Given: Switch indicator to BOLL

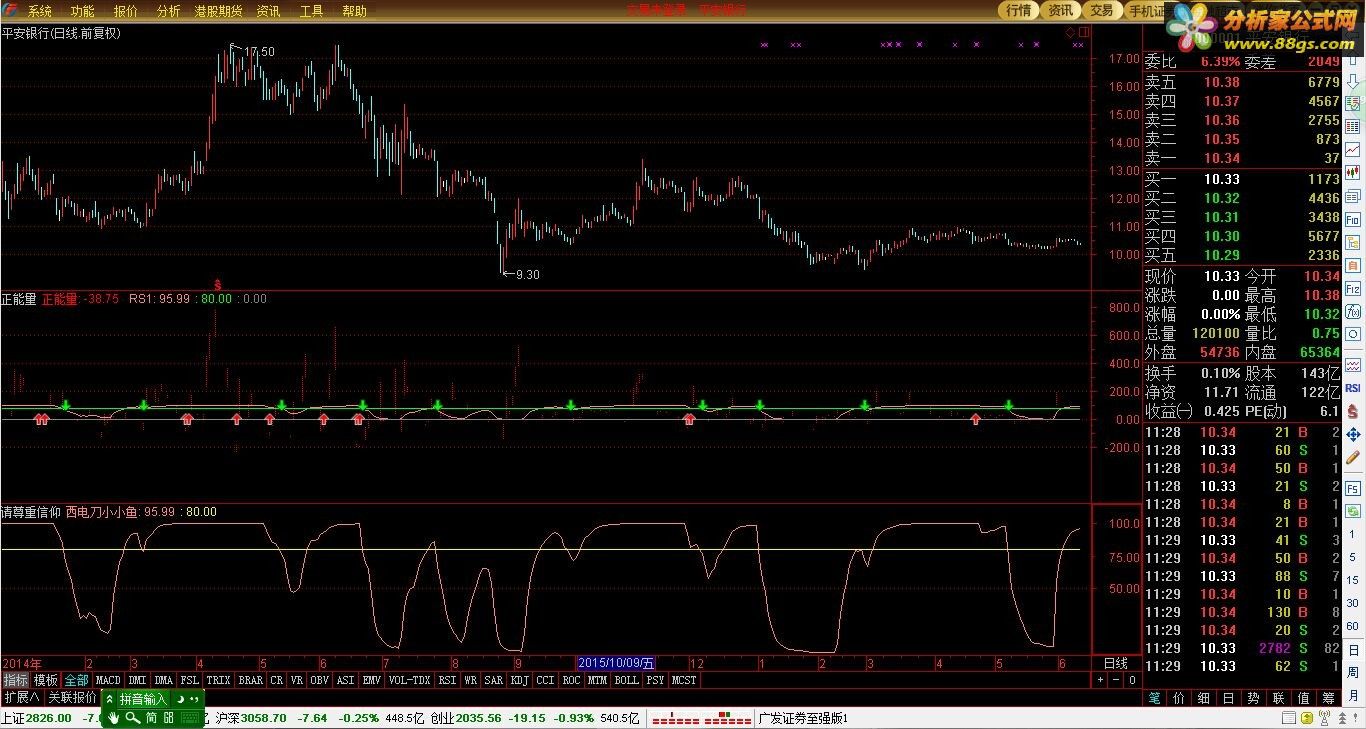Looking at the screenshot, I should (626, 680).
